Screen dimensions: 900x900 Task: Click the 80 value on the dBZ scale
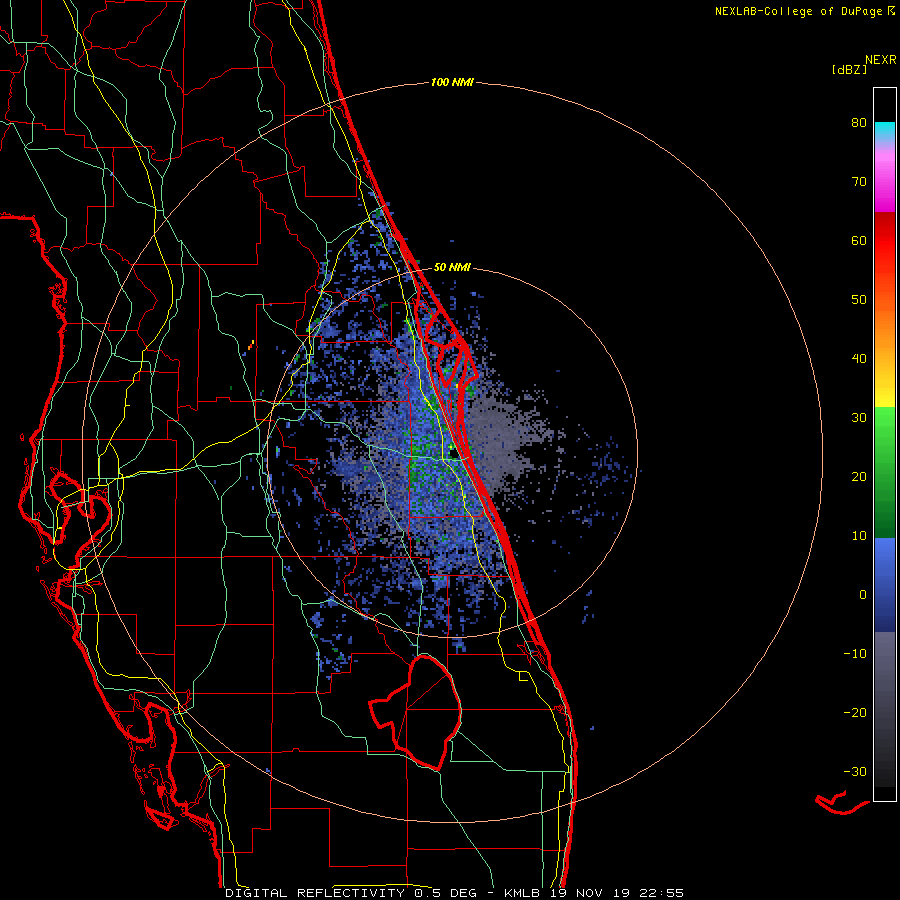pos(859,123)
